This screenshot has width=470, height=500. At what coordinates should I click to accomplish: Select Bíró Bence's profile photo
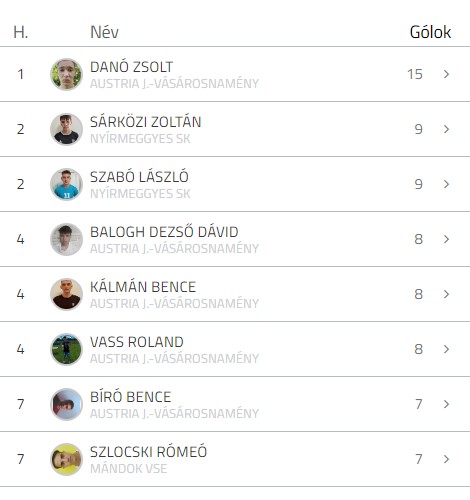click(66, 404)
